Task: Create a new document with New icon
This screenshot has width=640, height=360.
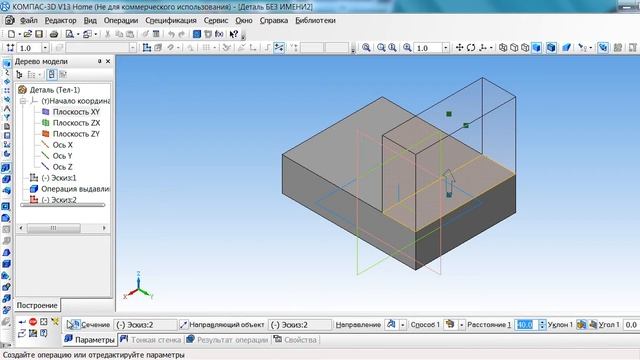Action: [x=11, y=34]
